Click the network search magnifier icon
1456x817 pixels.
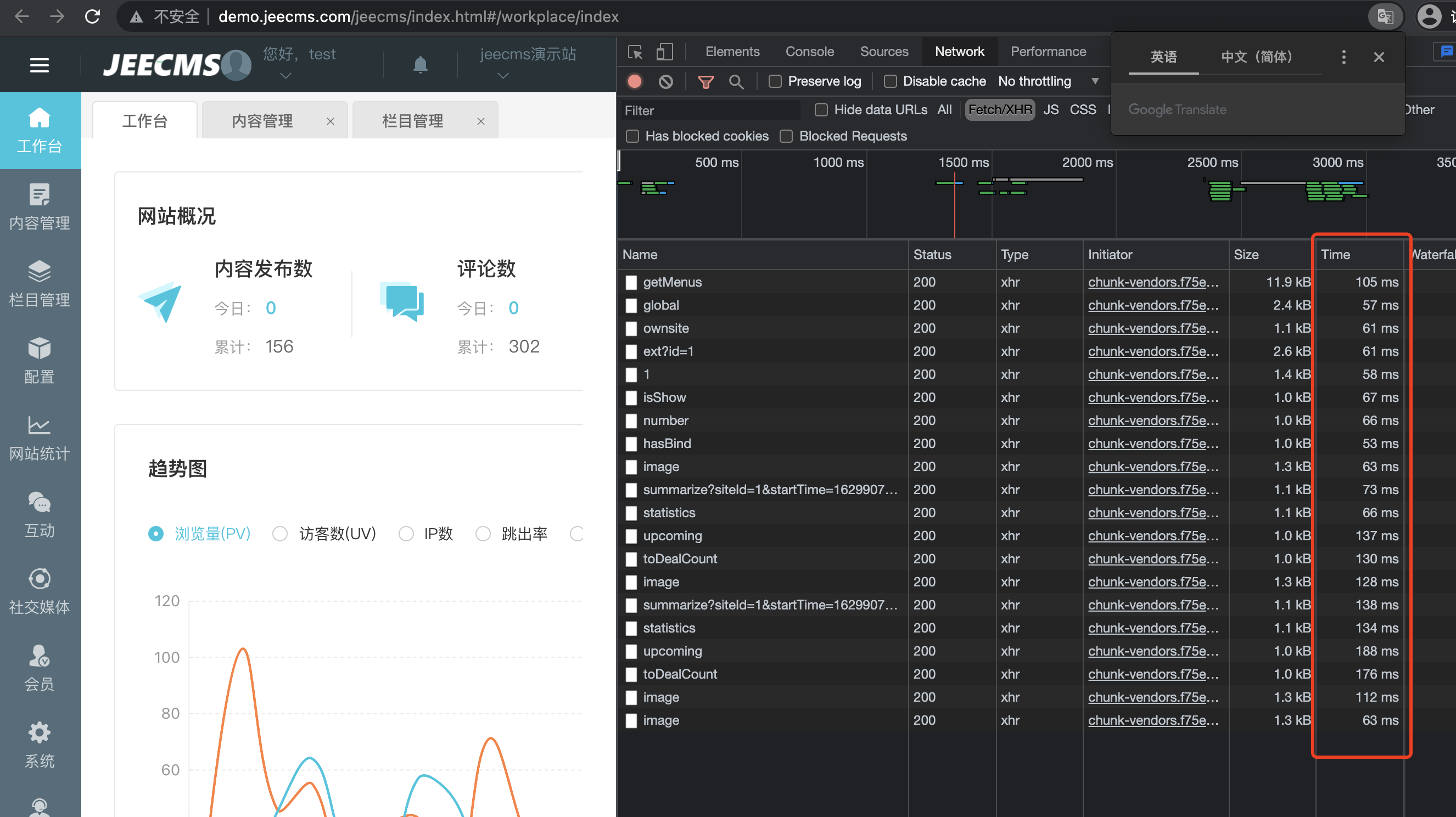735,81
